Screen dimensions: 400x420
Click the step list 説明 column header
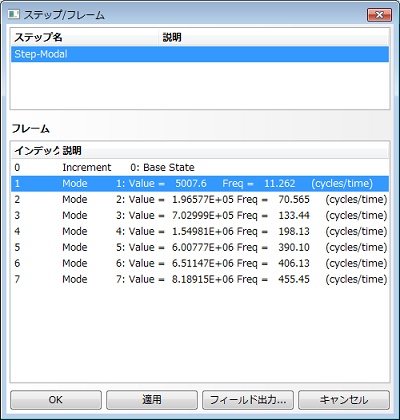[x=273, y=37]
